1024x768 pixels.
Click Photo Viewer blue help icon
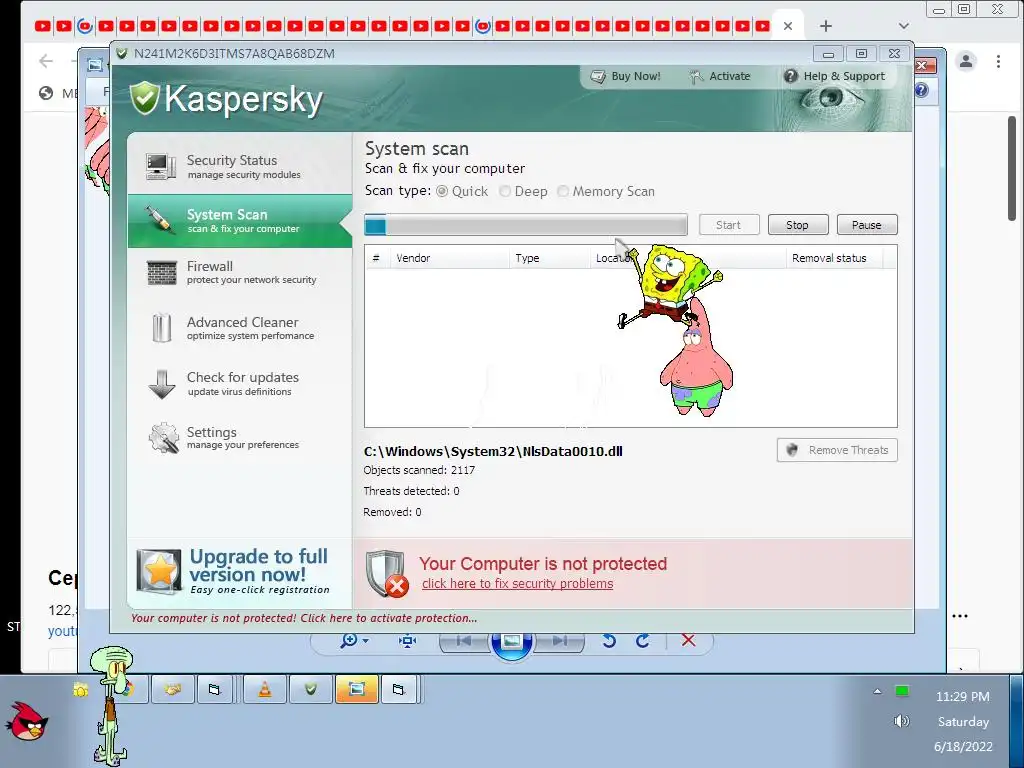(x=921, y=90)
